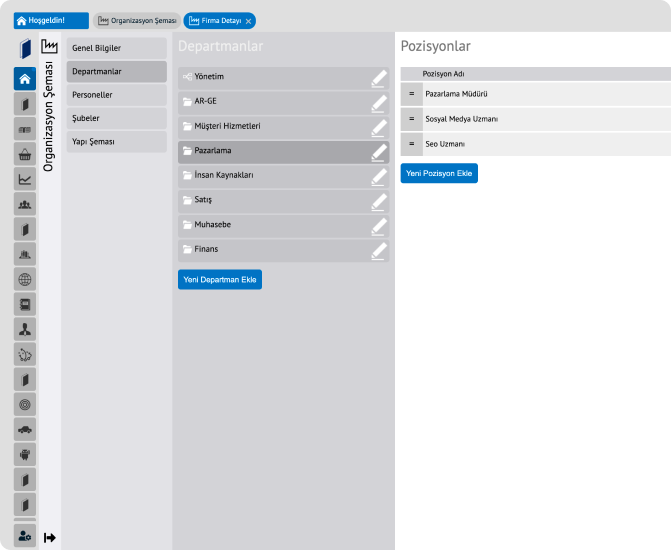Screen dimensions: 671x550
Task: Click the expand panel arrow icon
Action: (x=50, y=538)
